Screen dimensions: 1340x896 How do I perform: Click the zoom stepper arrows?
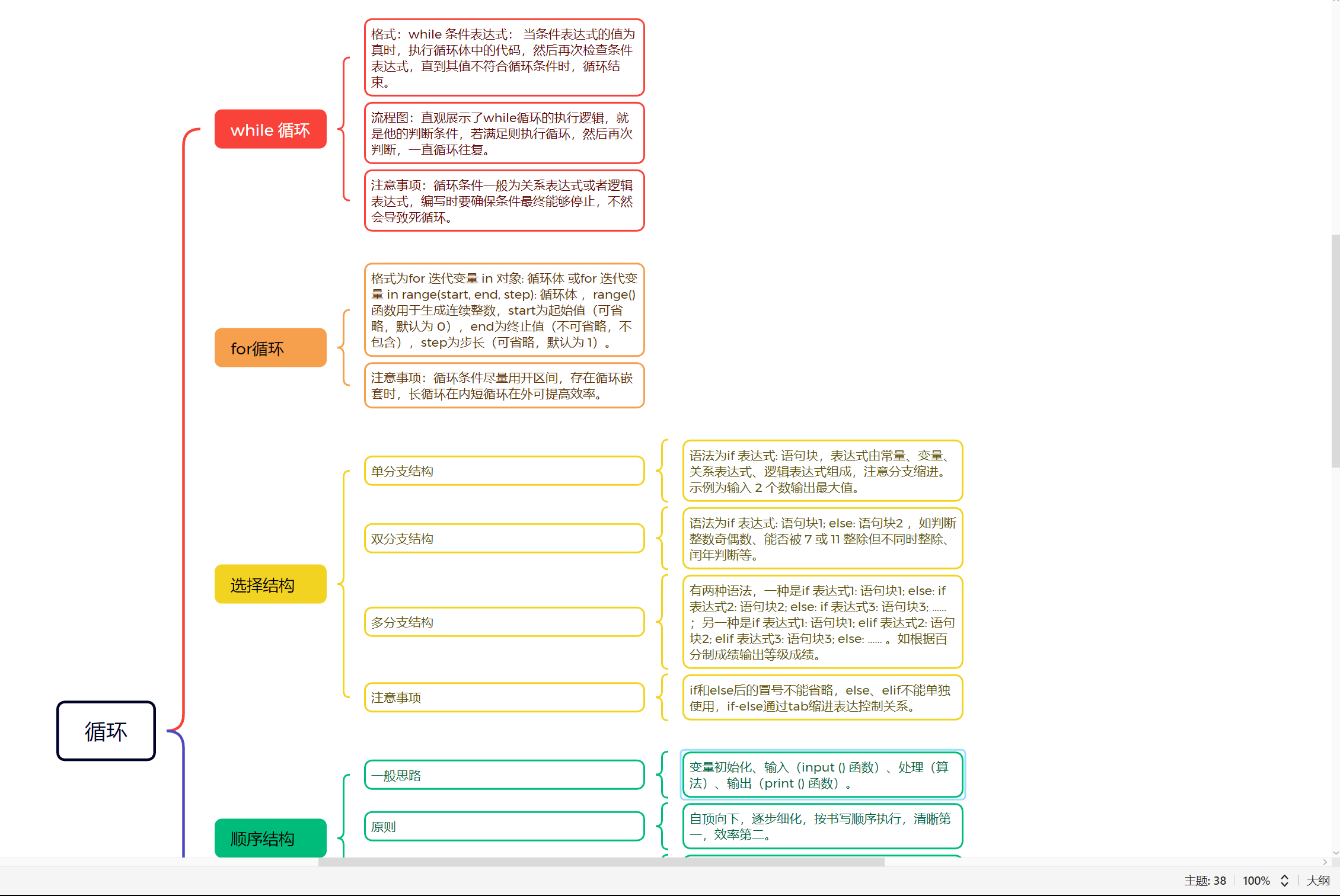pyautogui.click(x=1284, y=881)
